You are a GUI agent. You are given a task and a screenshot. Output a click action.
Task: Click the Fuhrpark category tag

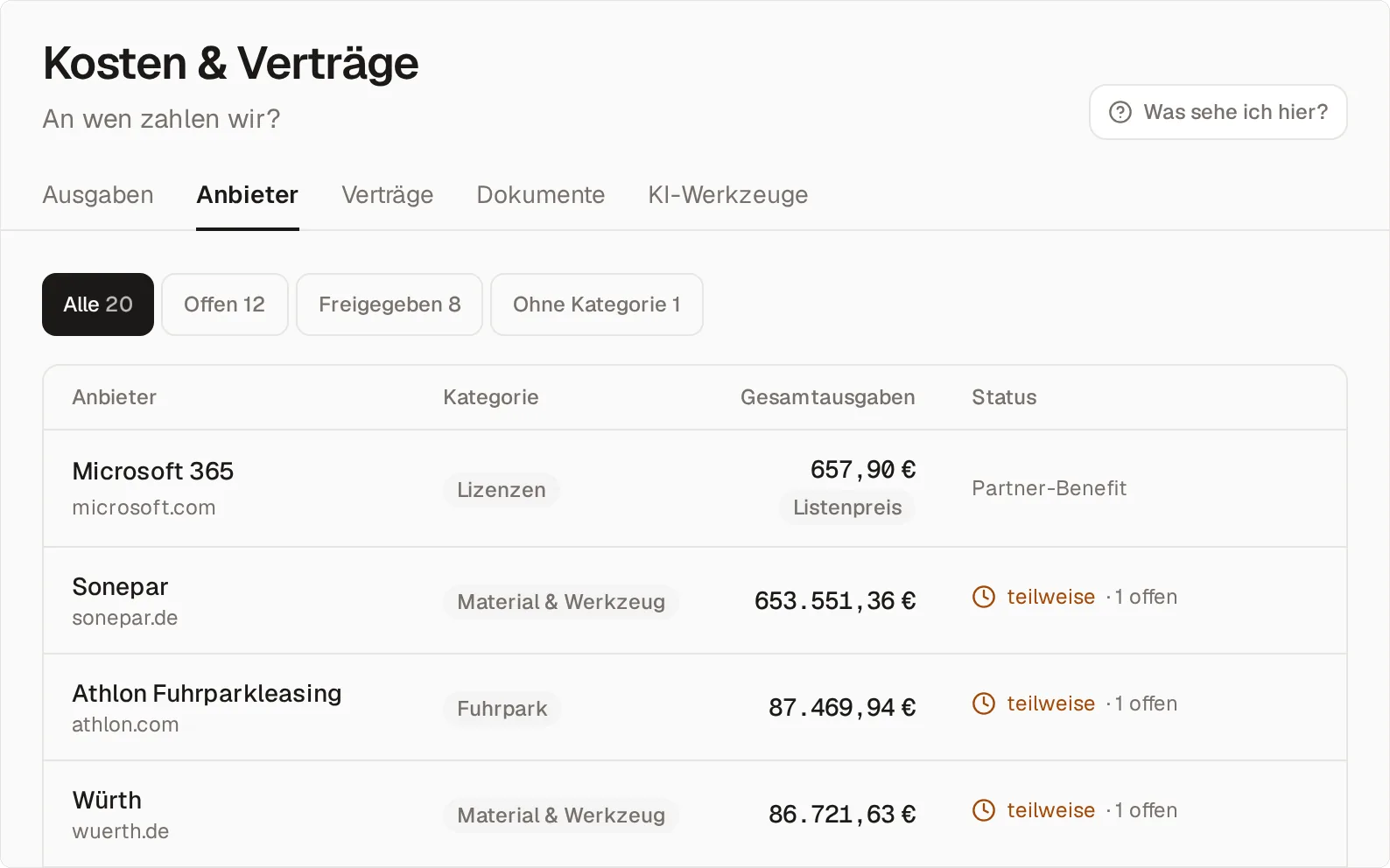click(x=502, y=709)
